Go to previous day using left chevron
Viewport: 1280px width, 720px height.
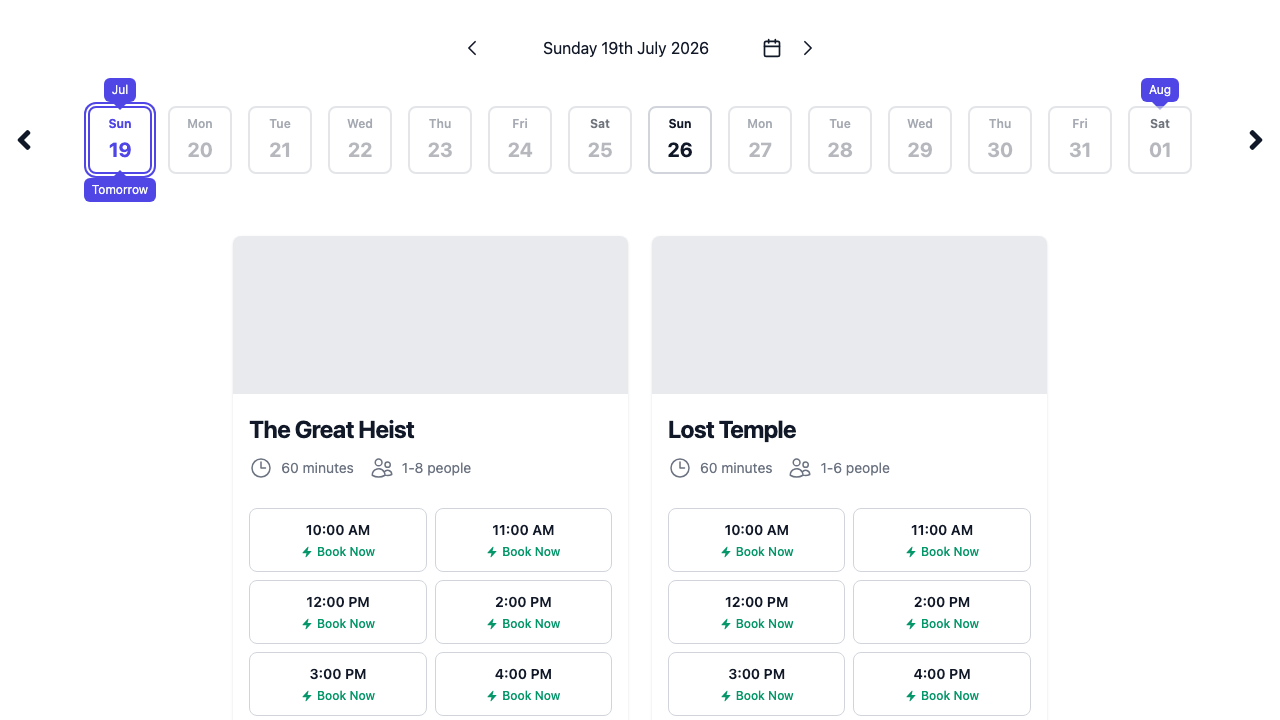click(472, 48)
